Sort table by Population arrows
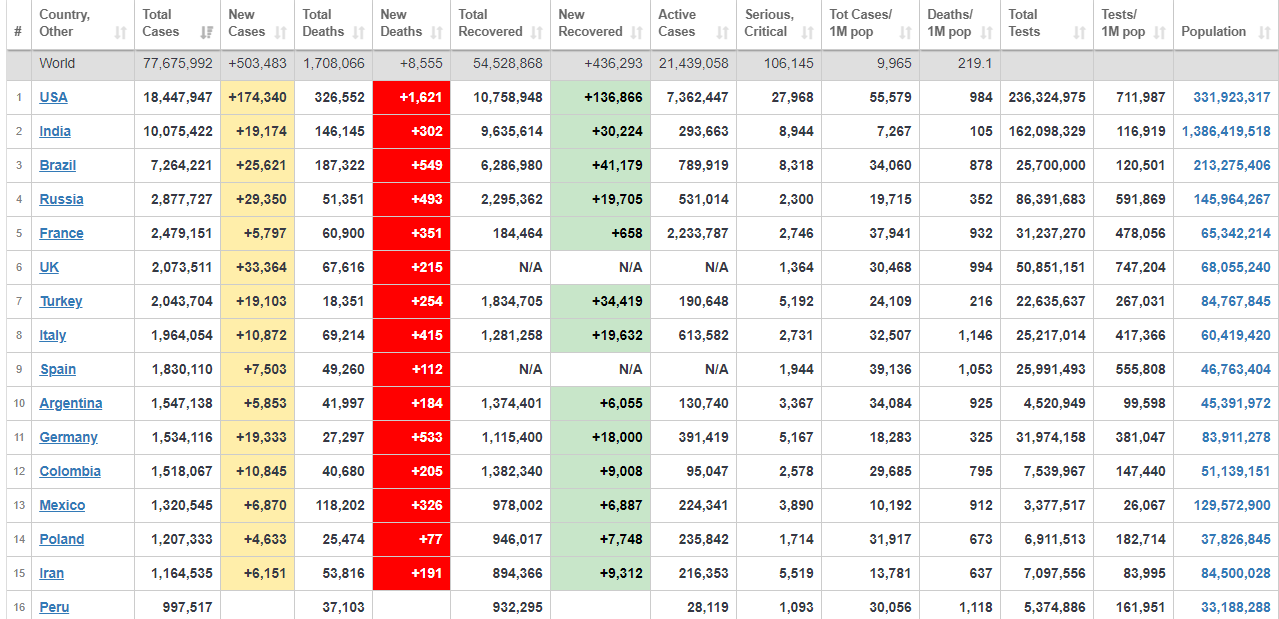This screenshot has height=619, width=1279. point(1265,33)
